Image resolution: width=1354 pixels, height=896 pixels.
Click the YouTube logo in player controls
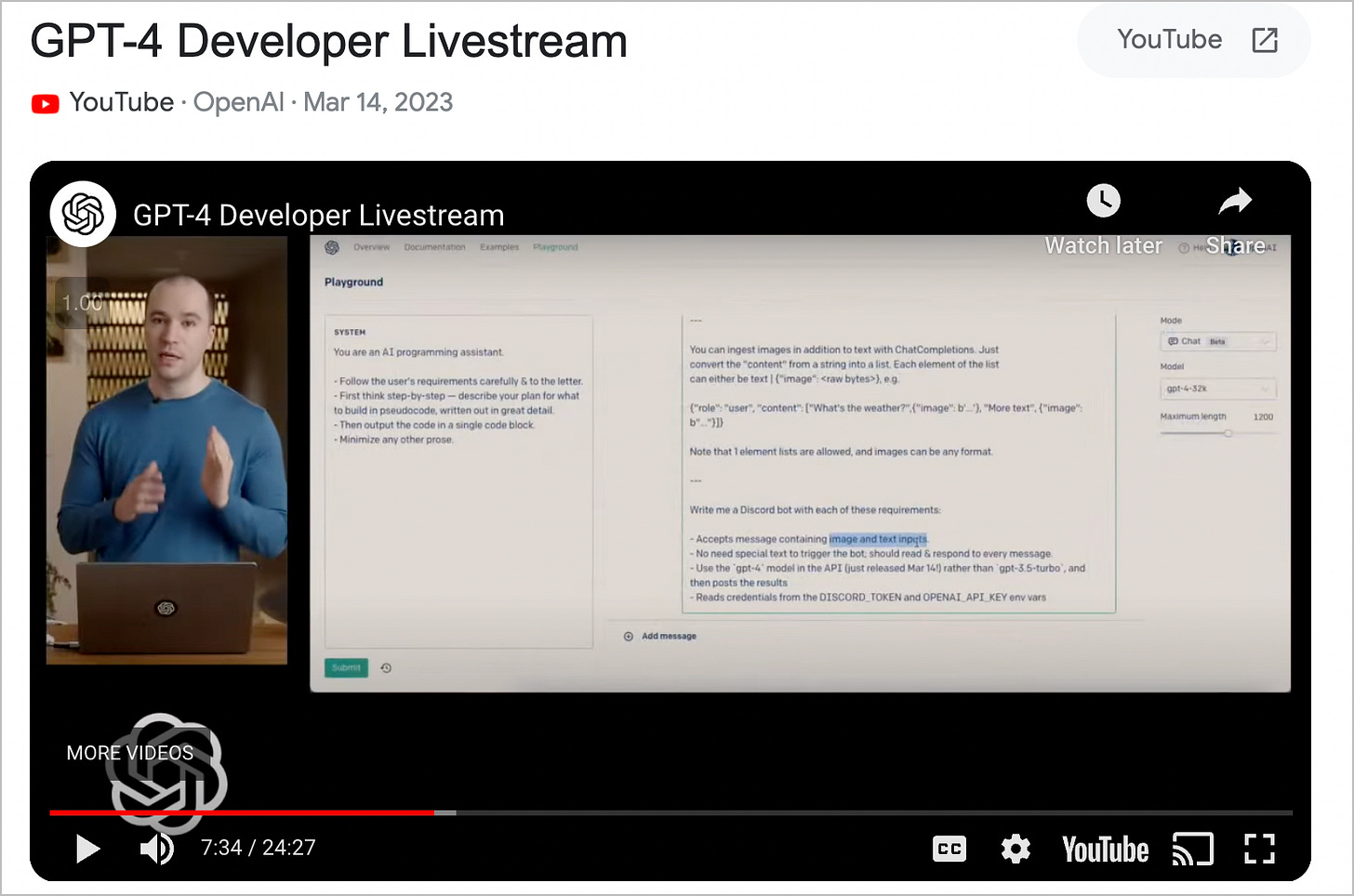pyautogui.click(x=1106, y=850)
